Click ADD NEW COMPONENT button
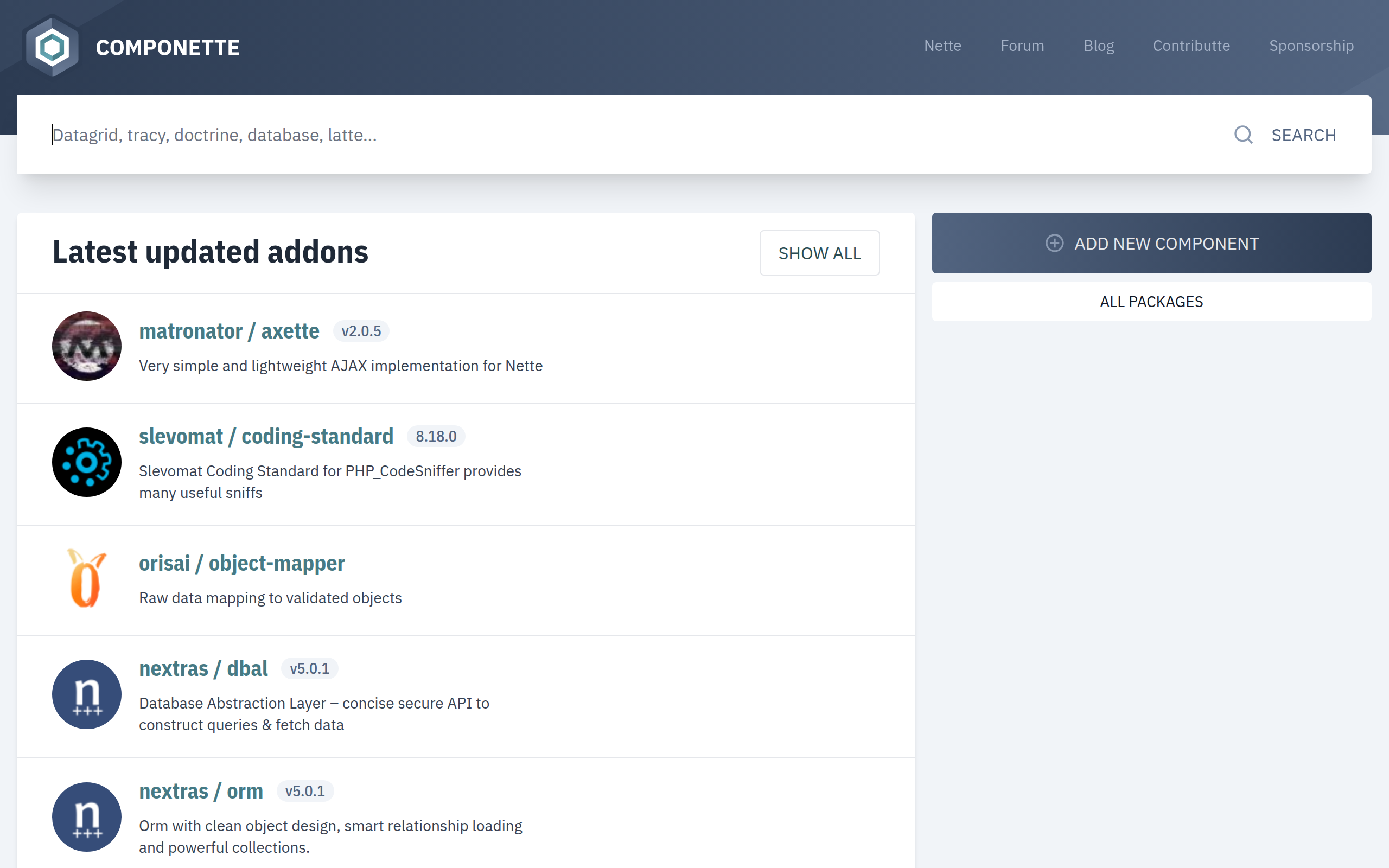This screenshot has width=1389, height=868. tap(1151, 244)
